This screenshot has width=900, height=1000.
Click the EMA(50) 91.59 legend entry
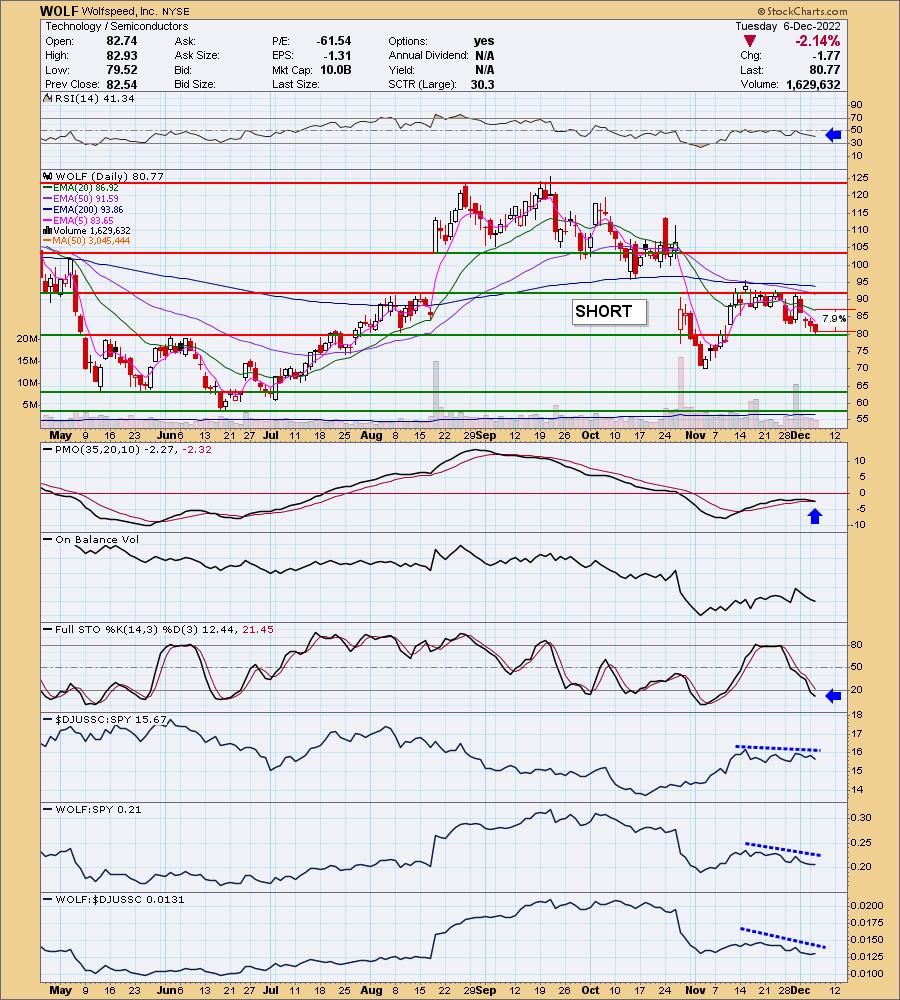click(x=81, y=198)
